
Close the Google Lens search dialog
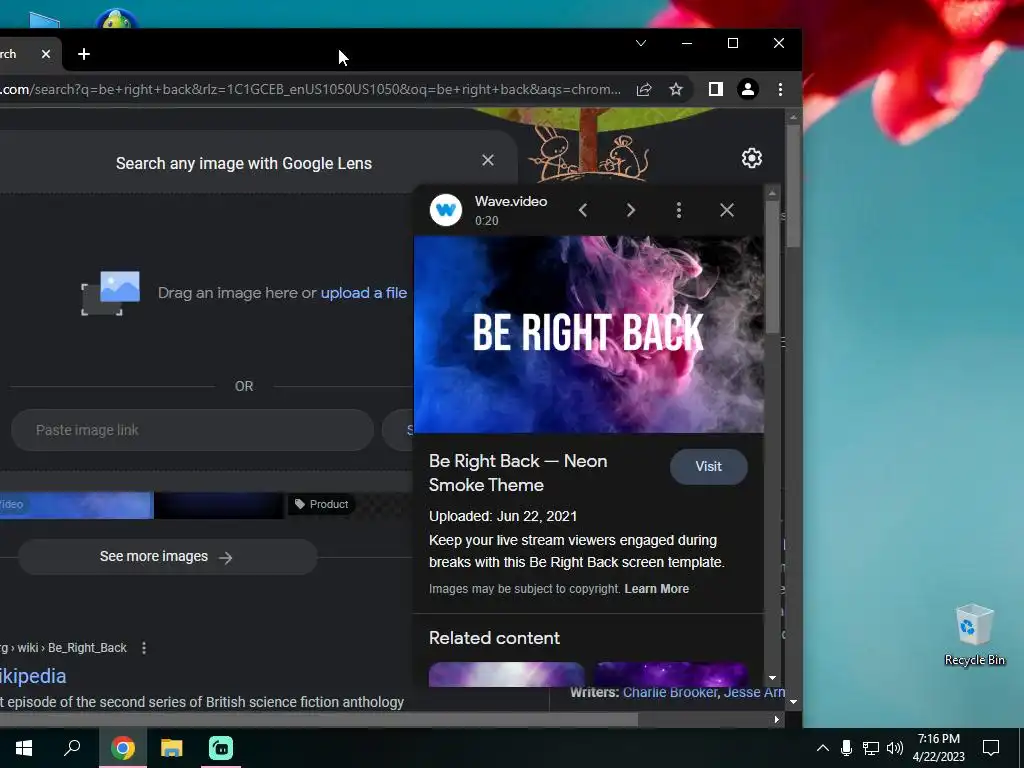coord(488,160)
